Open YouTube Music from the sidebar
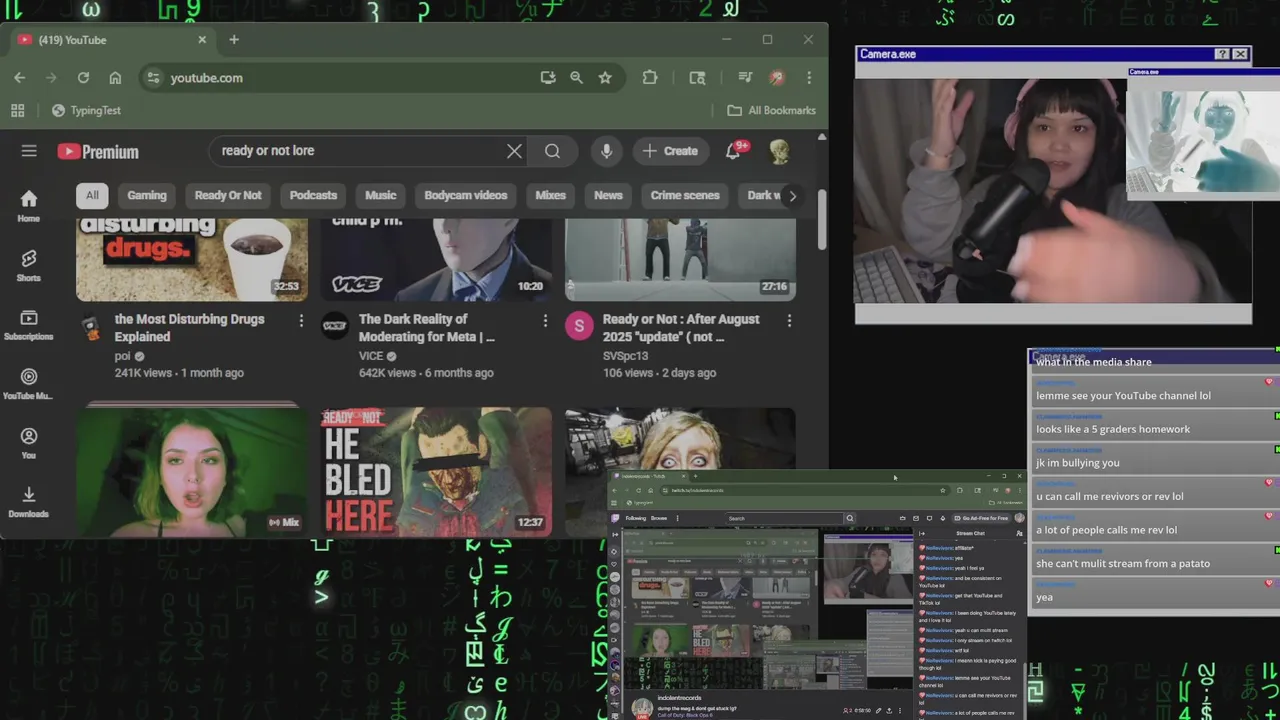 [29, 384]
